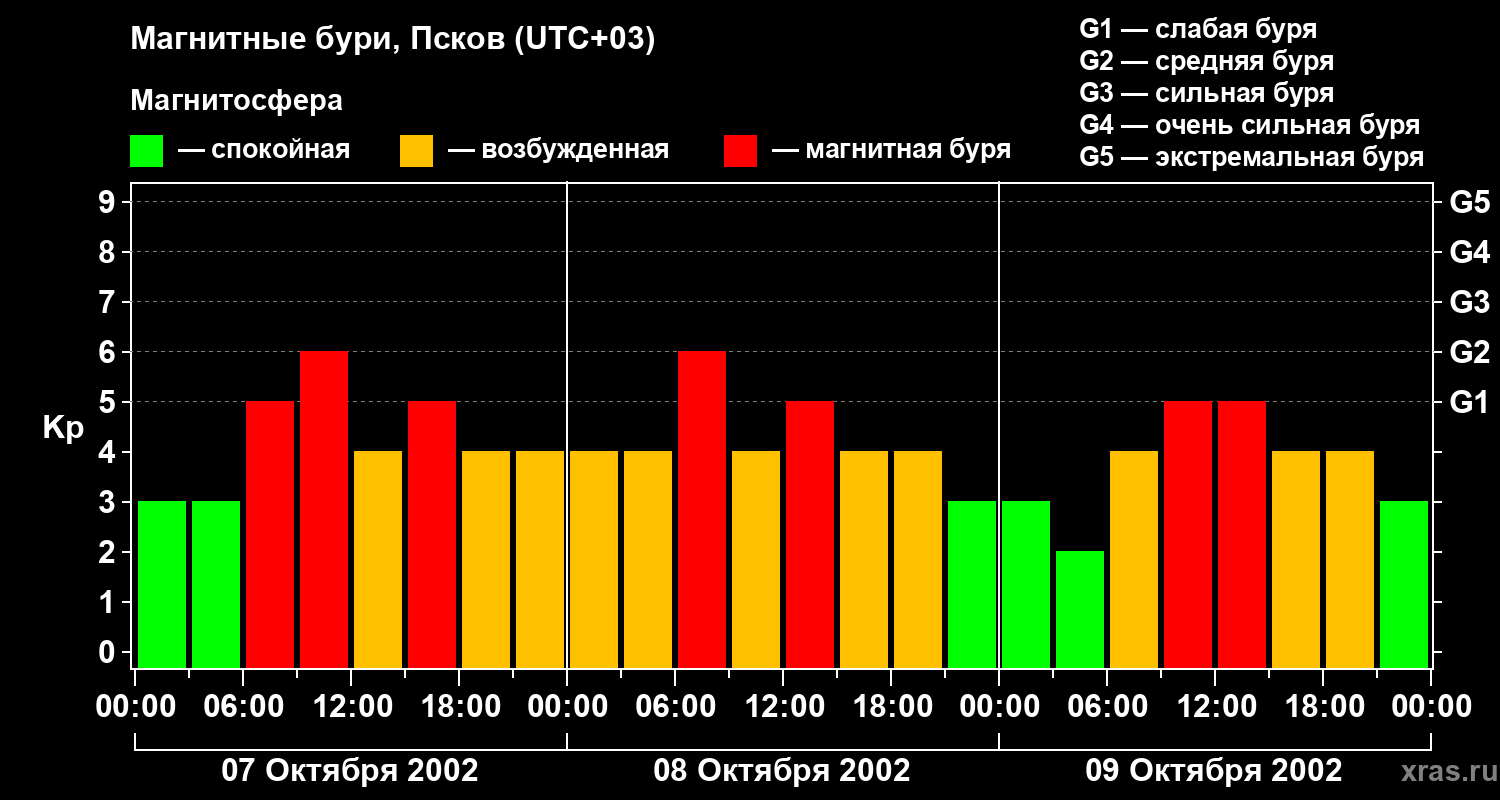Image resolution: width=1500 pixels, height=800 pixels.
Task: Click the 'G3' label on the right axis
Action: [1469, 302]
